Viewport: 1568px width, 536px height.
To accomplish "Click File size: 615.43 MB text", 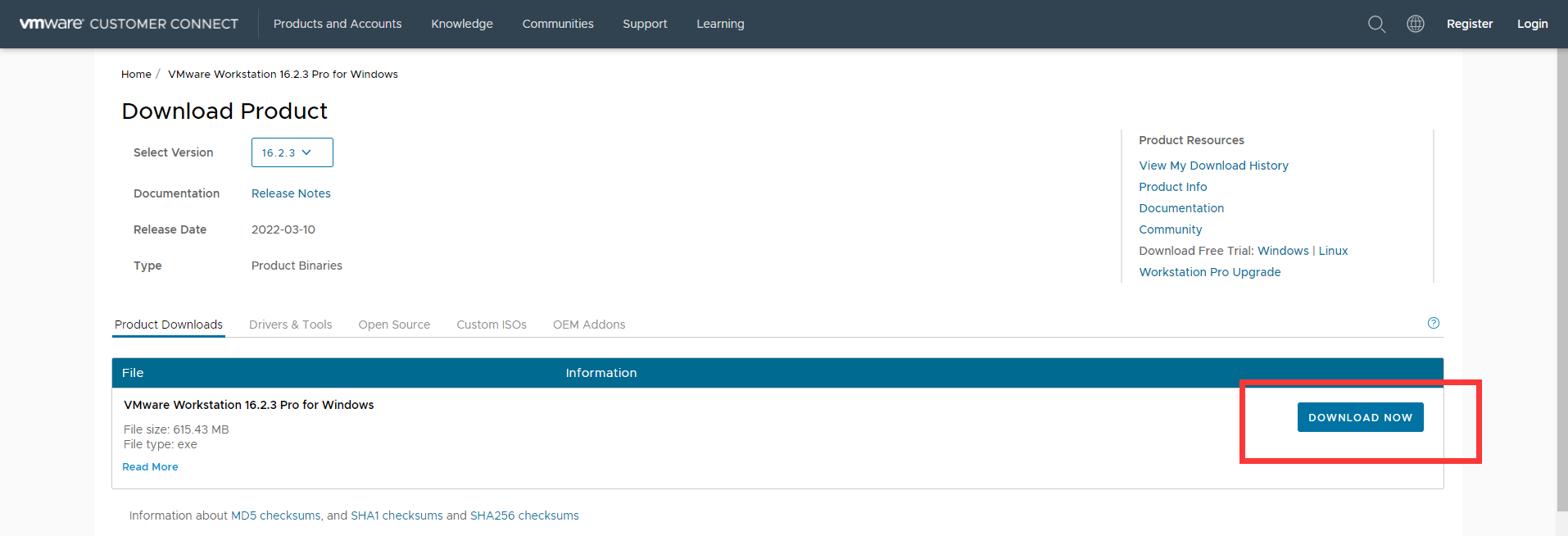I will coord(176,429).
